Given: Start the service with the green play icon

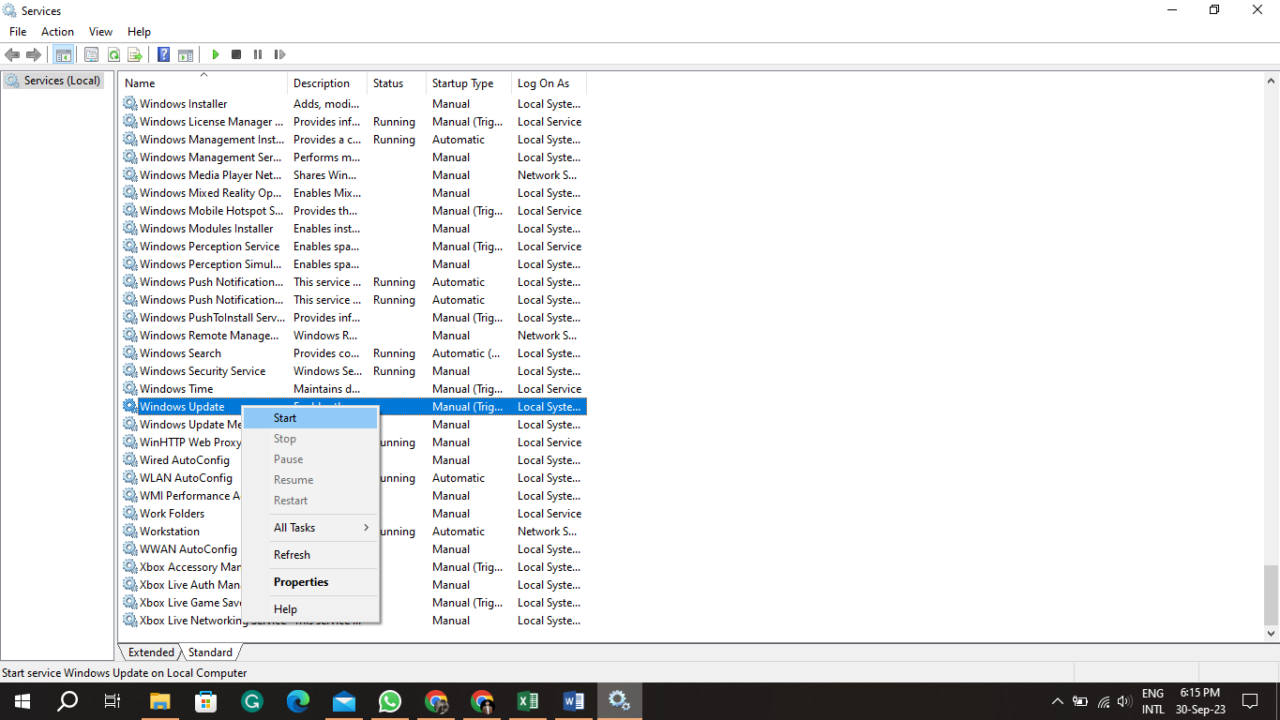Looking at the screenshot, I should click(x=215, y=54).
